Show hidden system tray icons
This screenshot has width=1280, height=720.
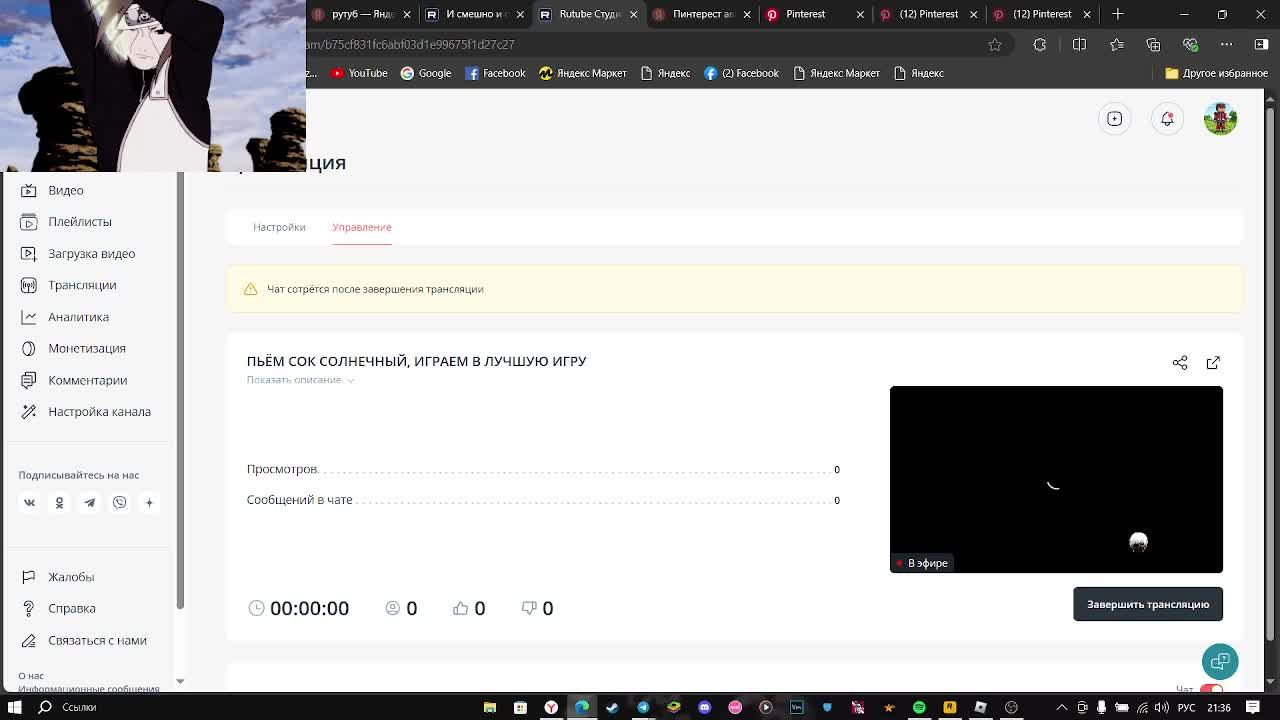[1062, 707]
